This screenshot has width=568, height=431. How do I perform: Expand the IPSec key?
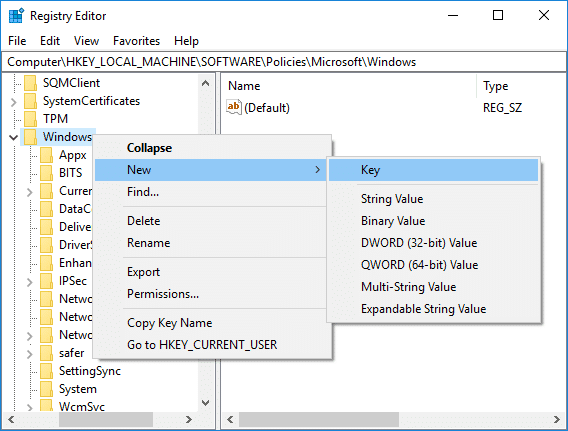pyautogui.click(x=30, y=282)
